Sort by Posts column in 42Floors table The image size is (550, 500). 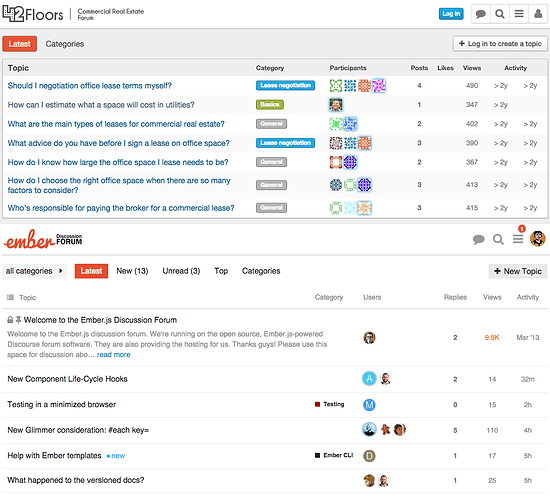tap(419, 68)
